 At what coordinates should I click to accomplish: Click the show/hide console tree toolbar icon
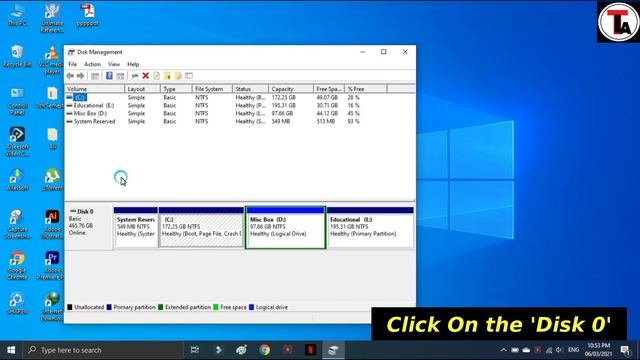(x=95, y=76)
